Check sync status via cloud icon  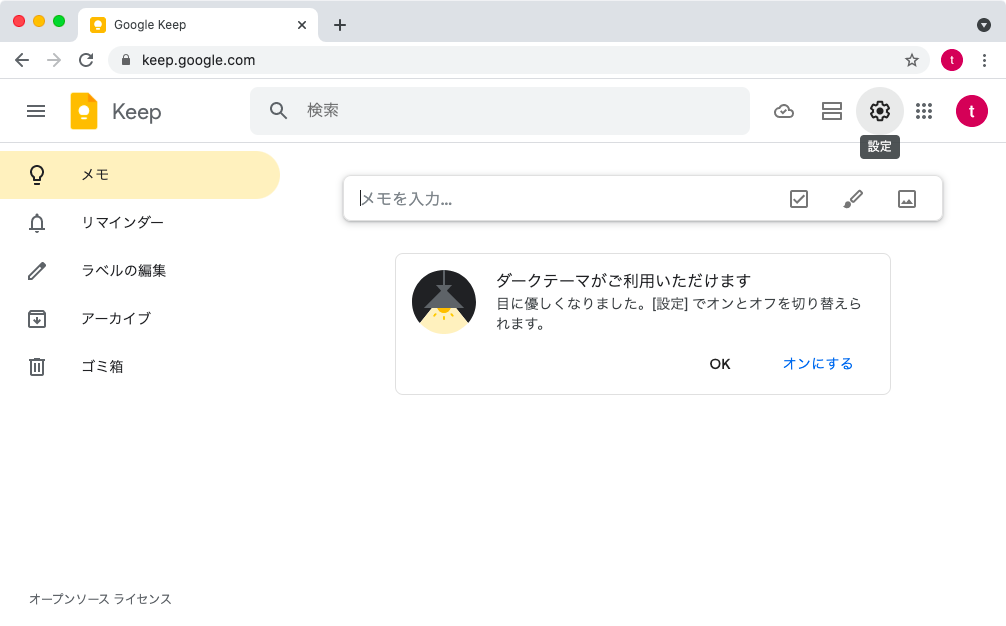(784, 111)
